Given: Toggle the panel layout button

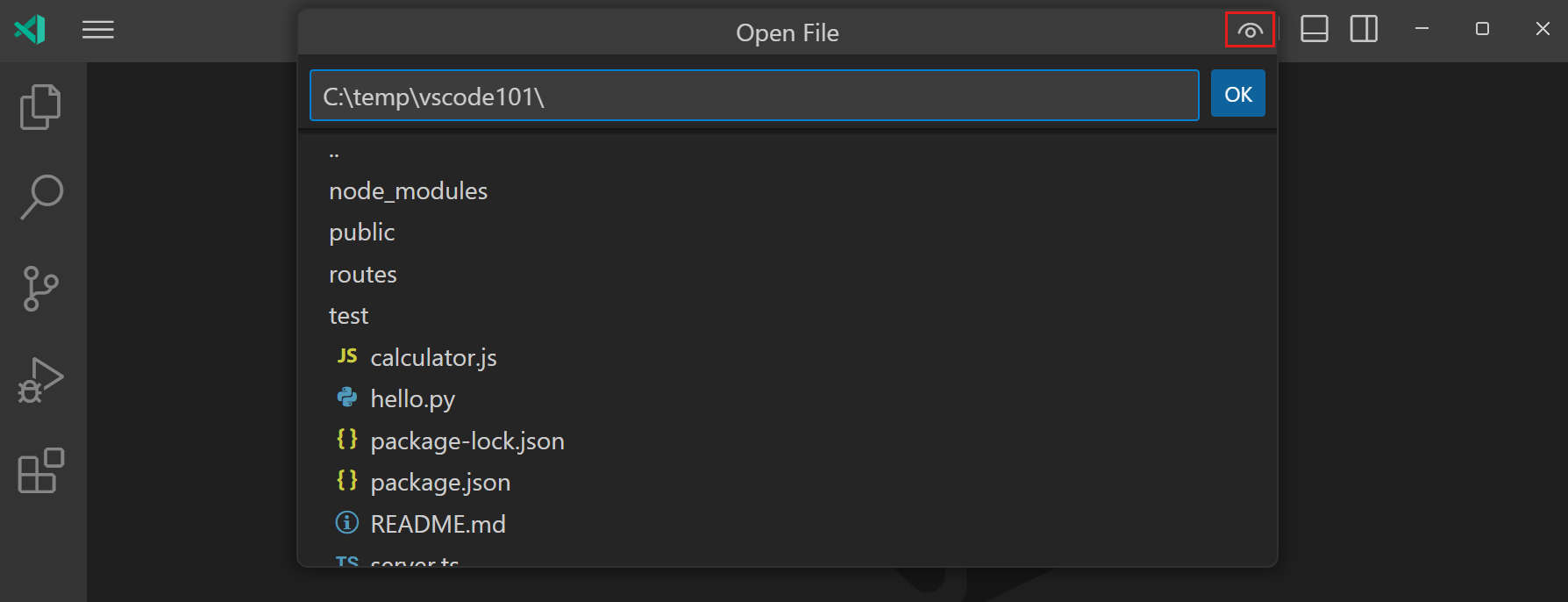Looking at the screenshot, I should (x=1314, y=29).
